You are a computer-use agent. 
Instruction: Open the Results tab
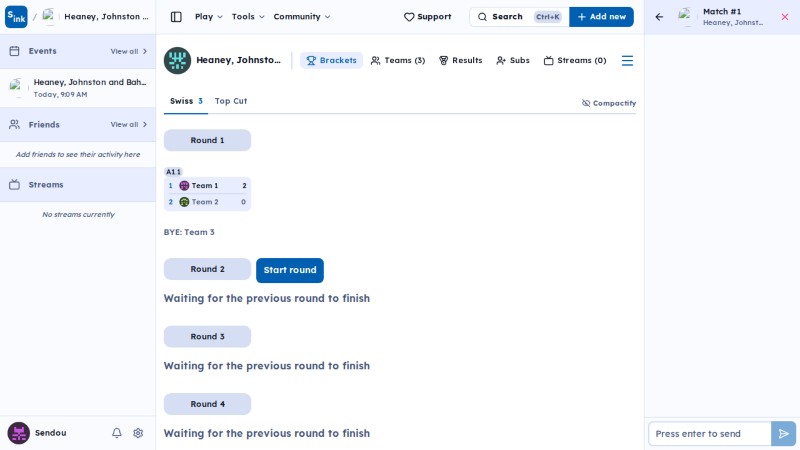tap(460, 60)
